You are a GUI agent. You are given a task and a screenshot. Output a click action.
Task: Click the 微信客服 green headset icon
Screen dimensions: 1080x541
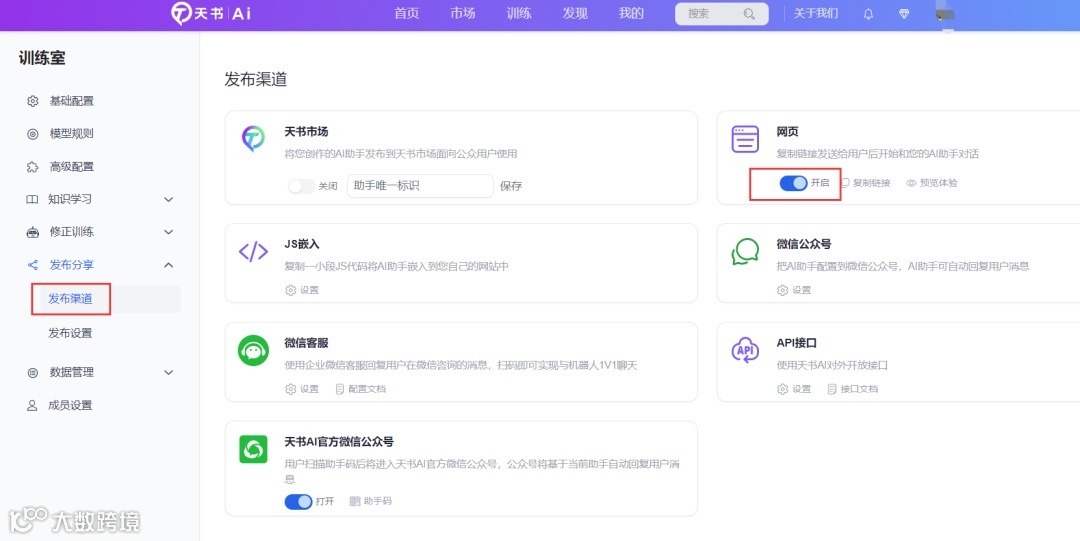[x=253, y=350]
